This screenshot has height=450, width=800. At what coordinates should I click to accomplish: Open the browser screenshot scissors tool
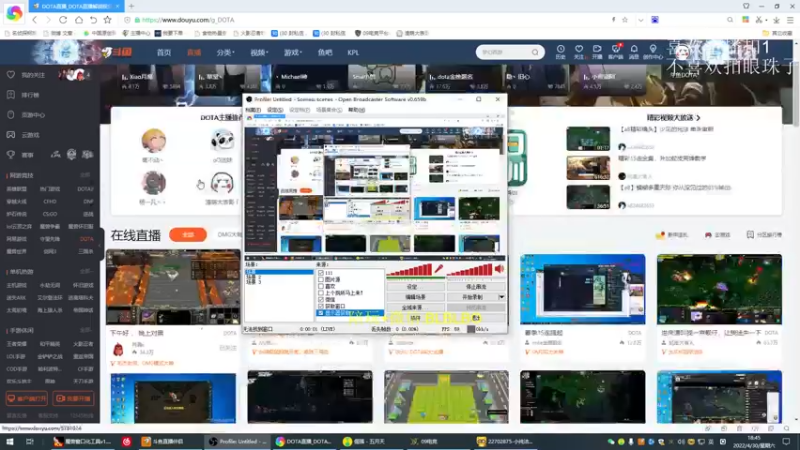click(x=759, y=20)
